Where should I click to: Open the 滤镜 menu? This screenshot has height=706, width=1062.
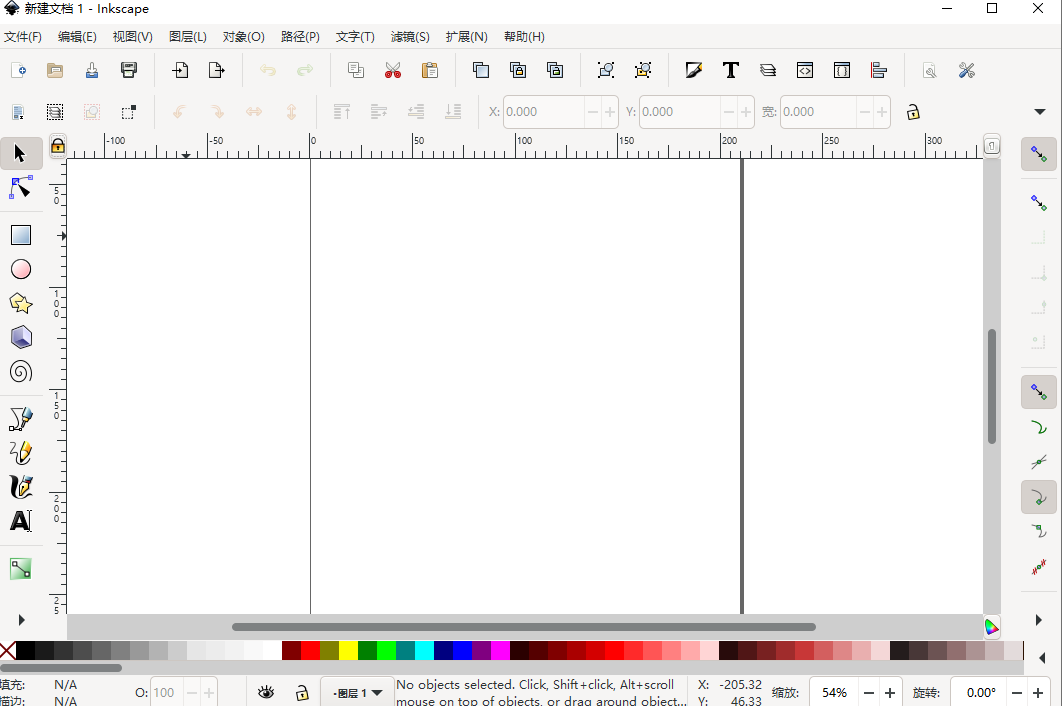[x=409, y=36]
